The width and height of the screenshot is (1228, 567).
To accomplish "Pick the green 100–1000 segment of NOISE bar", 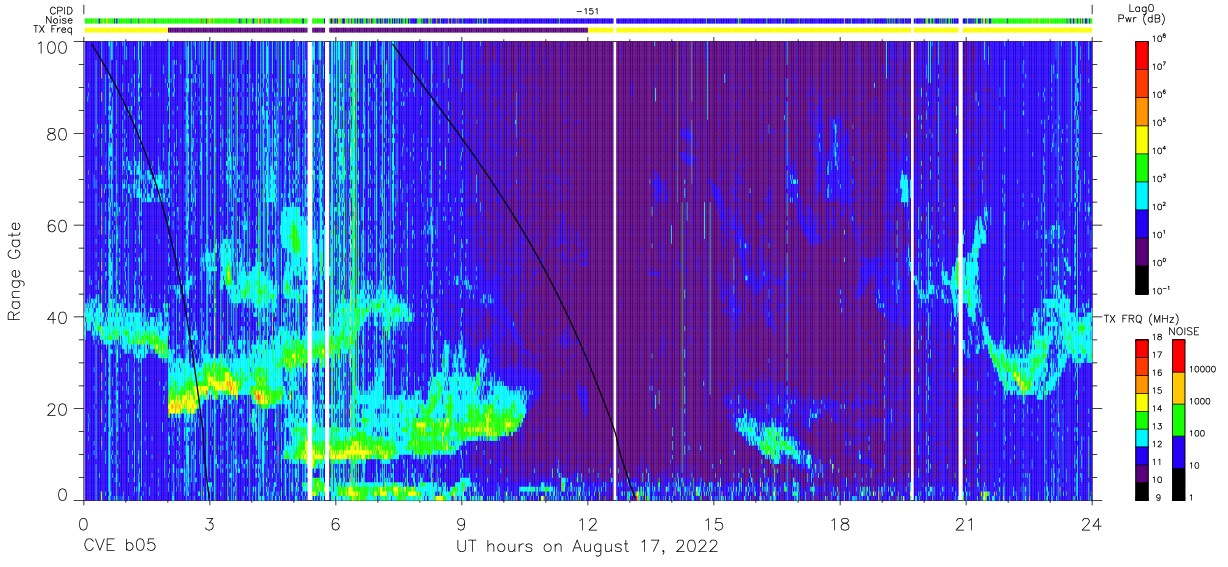I will (1177, 418).
